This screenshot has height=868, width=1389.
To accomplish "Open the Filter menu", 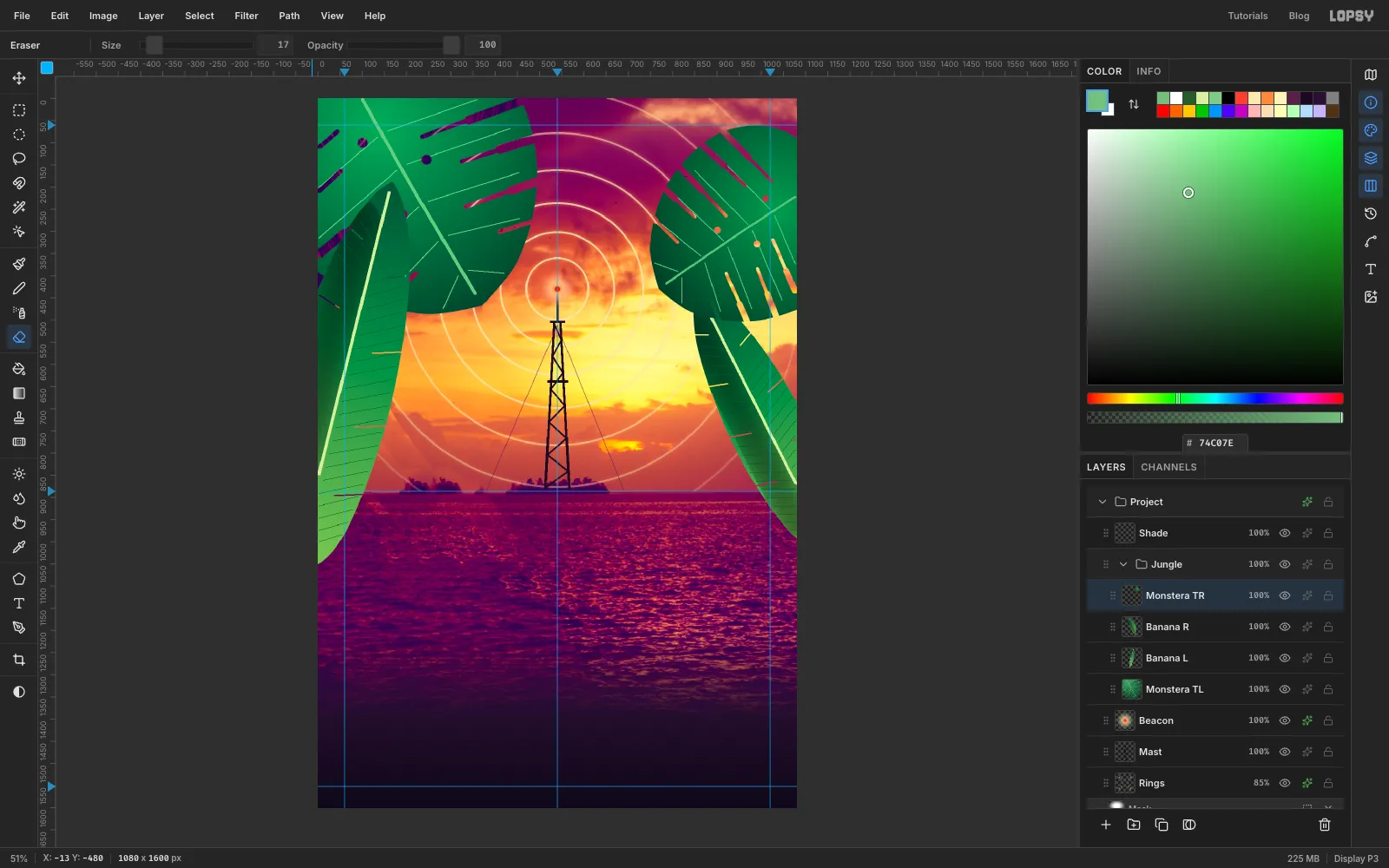I will click(247, 16).
